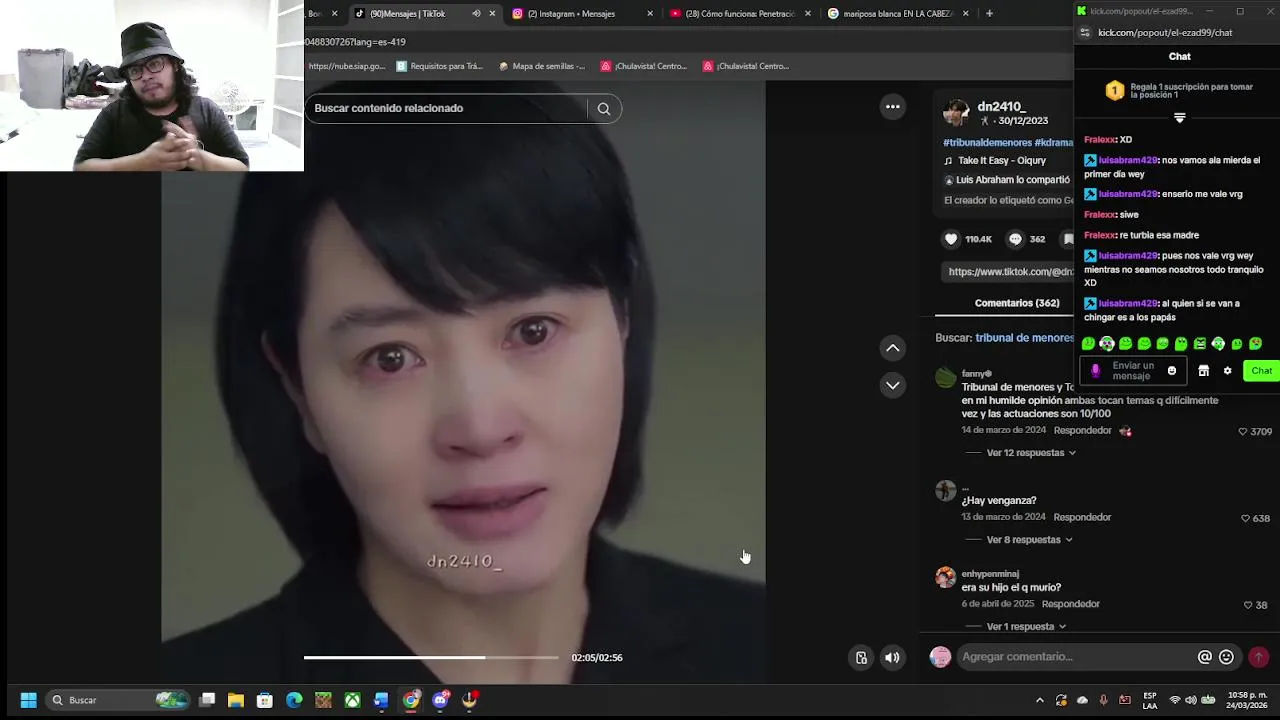
Task: Select the last green emote in Kick emote row
Action: coord(1256,344)
